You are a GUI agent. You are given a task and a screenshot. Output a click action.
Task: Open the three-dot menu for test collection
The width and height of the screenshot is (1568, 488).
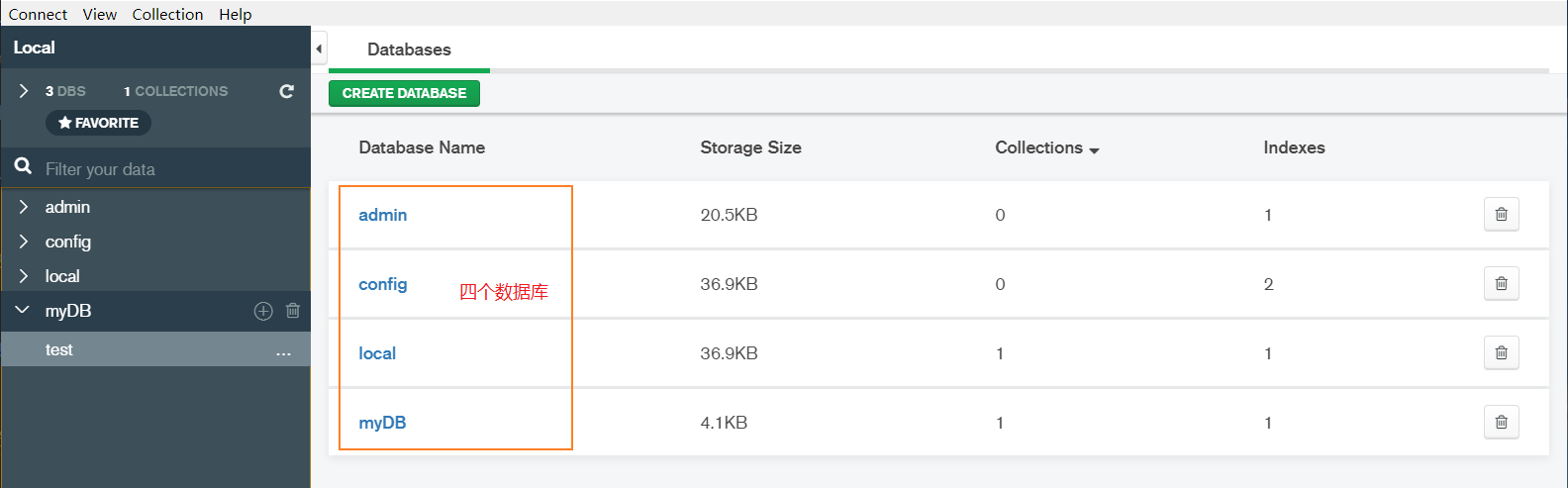[283, 351]
